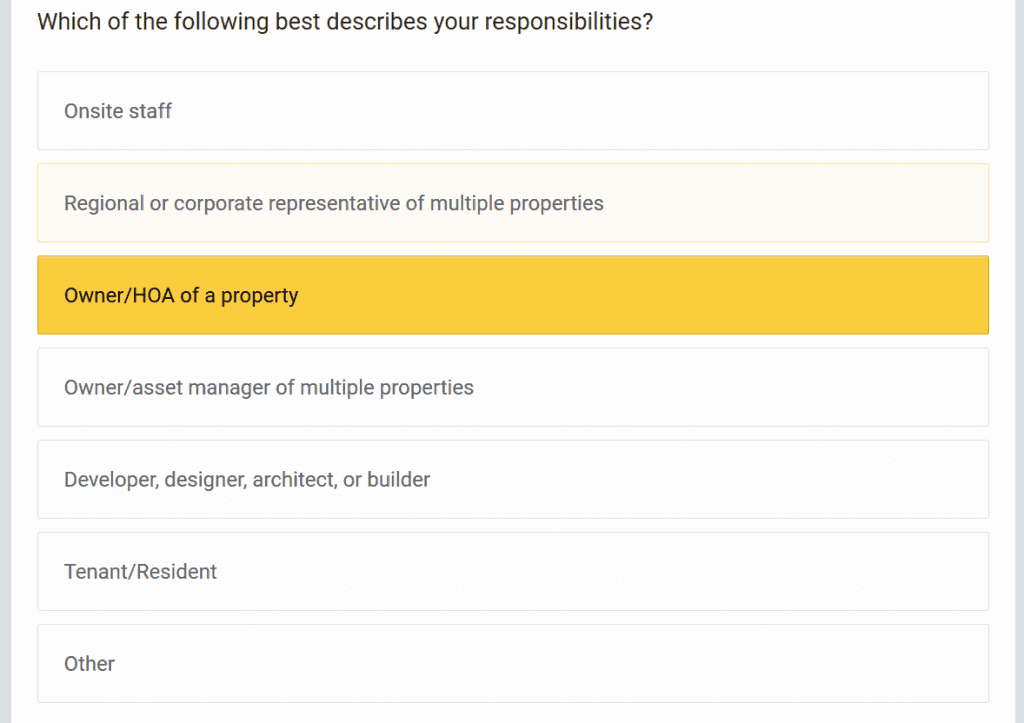Click the 'Tenant/Resident' label text

pyautogui.click(x=140, y=571)
